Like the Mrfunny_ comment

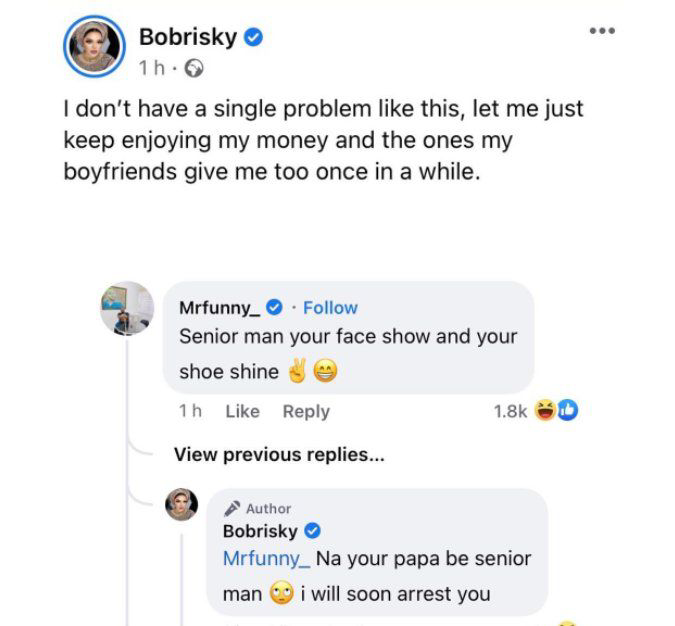[x=242, y=411]
